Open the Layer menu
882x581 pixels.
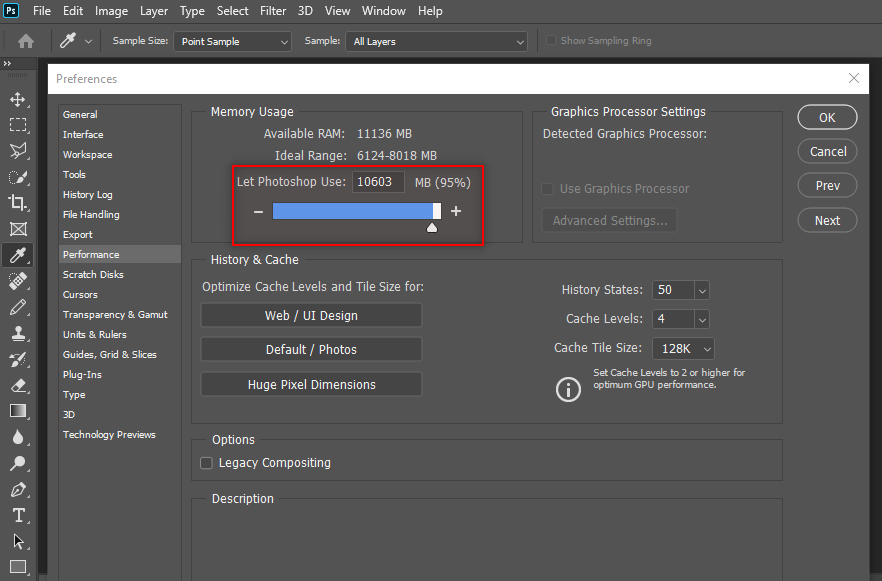(154, 11)
